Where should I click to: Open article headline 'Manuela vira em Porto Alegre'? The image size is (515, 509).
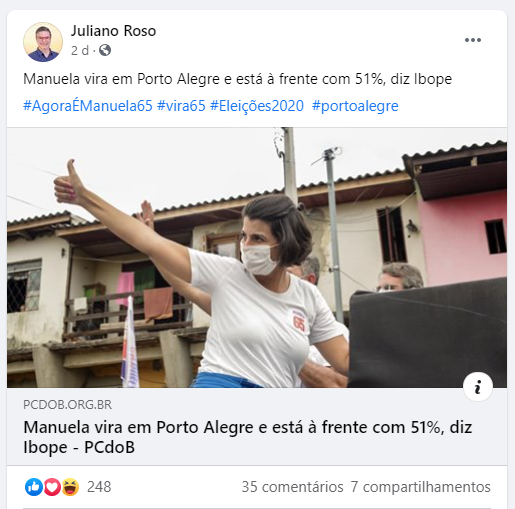pyautogui.click(x=247, y=437)
